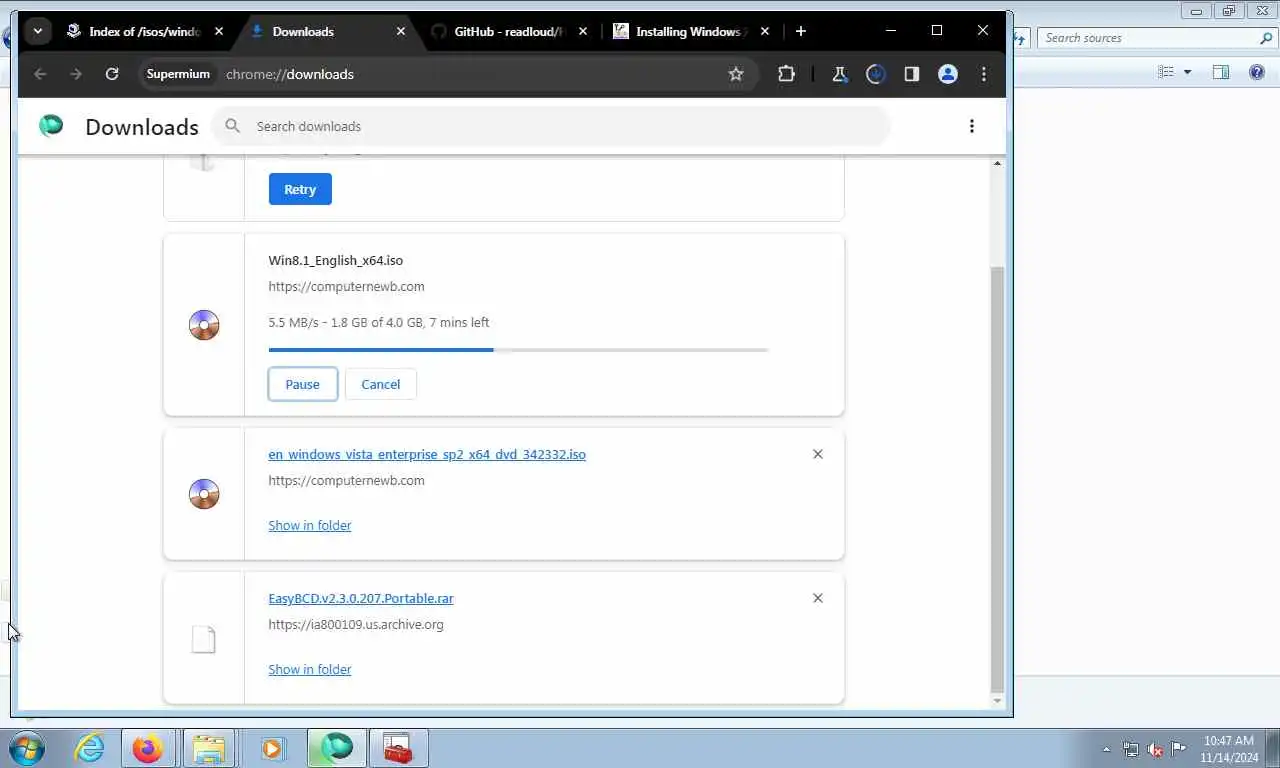Open the EasyBCD.v2.3.0.207.Portable.rar link

click(361, 598)
